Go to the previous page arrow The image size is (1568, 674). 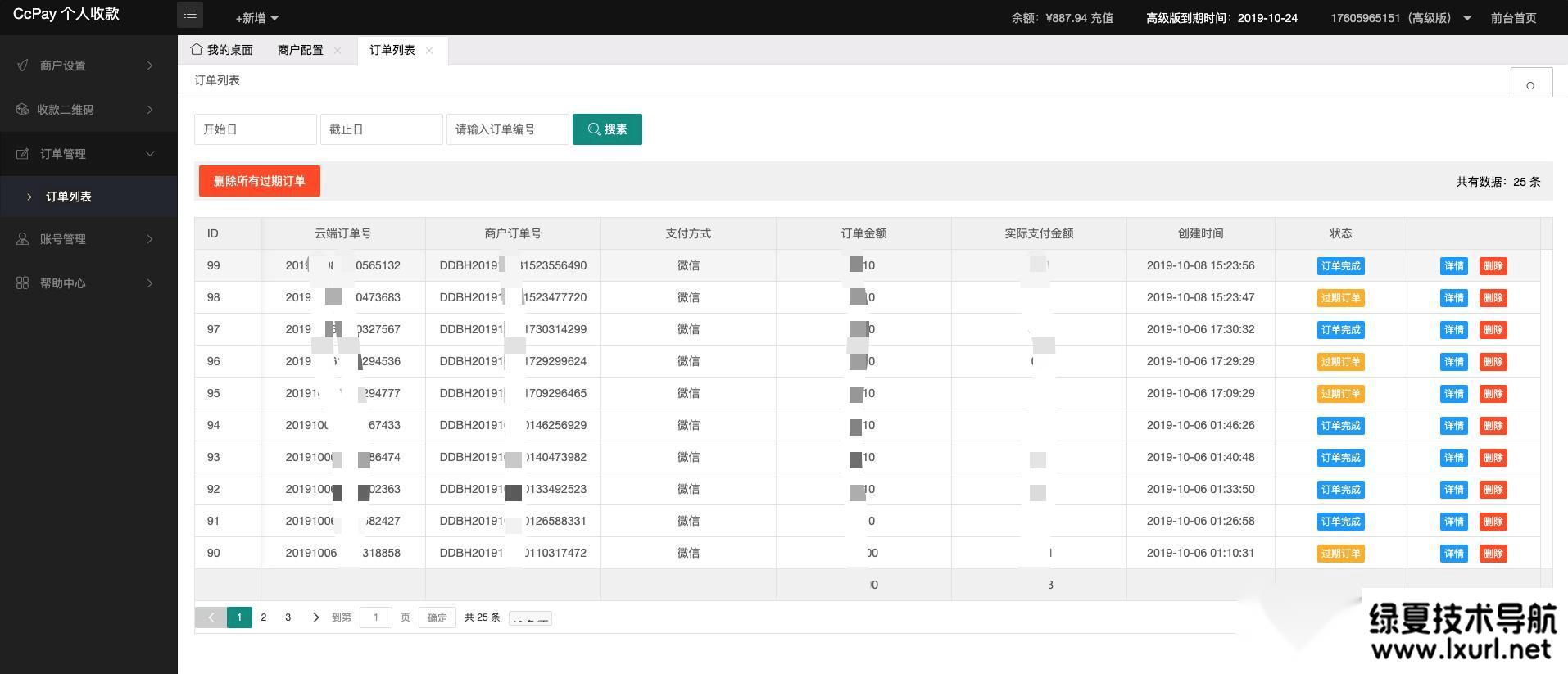click(211, 617)
